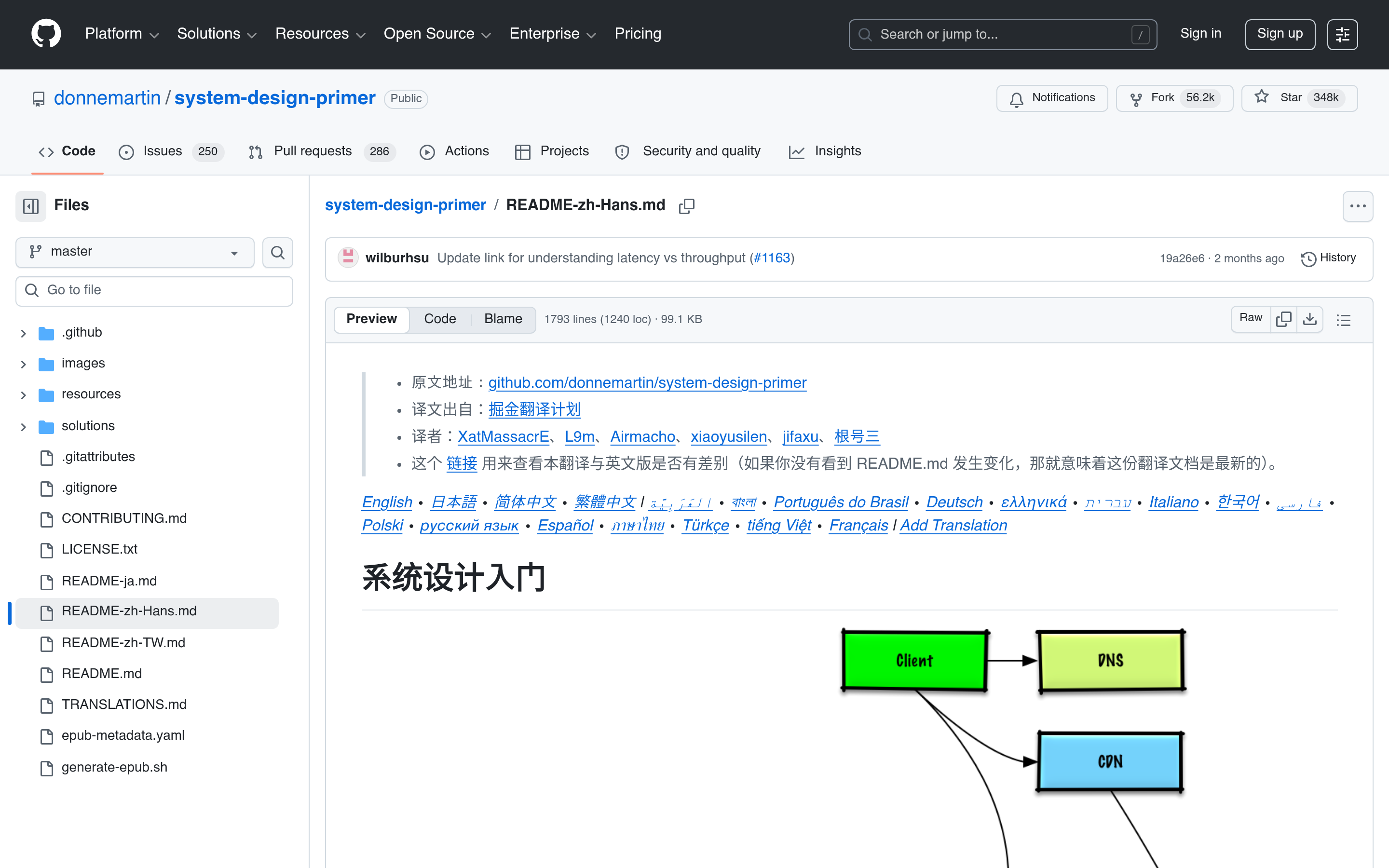Open the system-design-primer breadcrumb link

pos(405,205)
